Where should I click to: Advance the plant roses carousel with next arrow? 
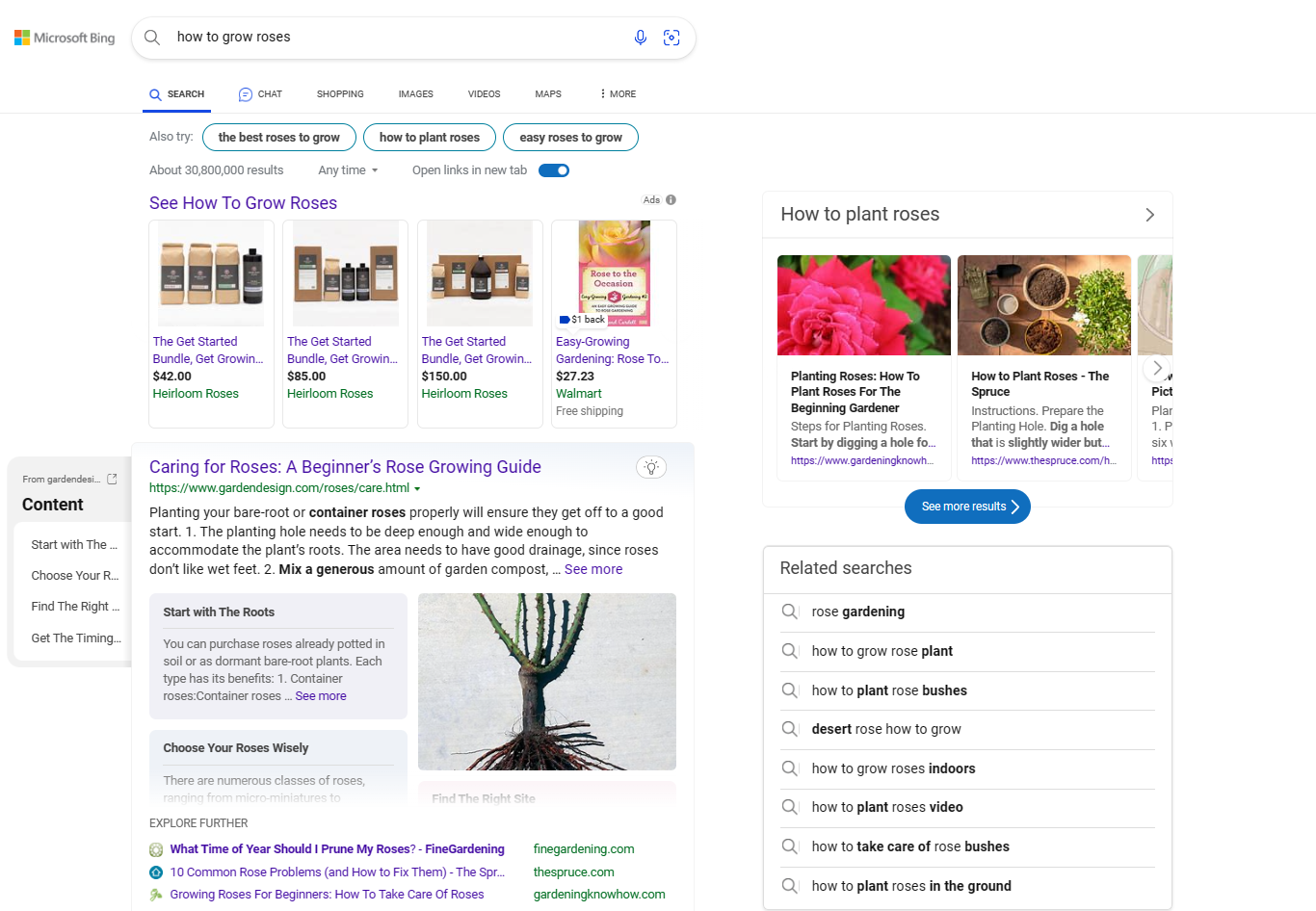pos(1158,368)
